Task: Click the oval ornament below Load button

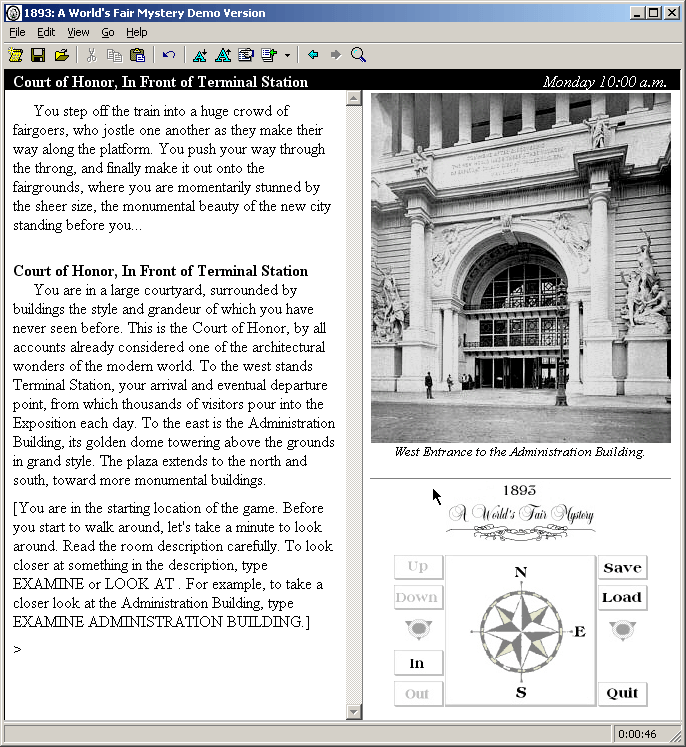Action: pos(622,630)
